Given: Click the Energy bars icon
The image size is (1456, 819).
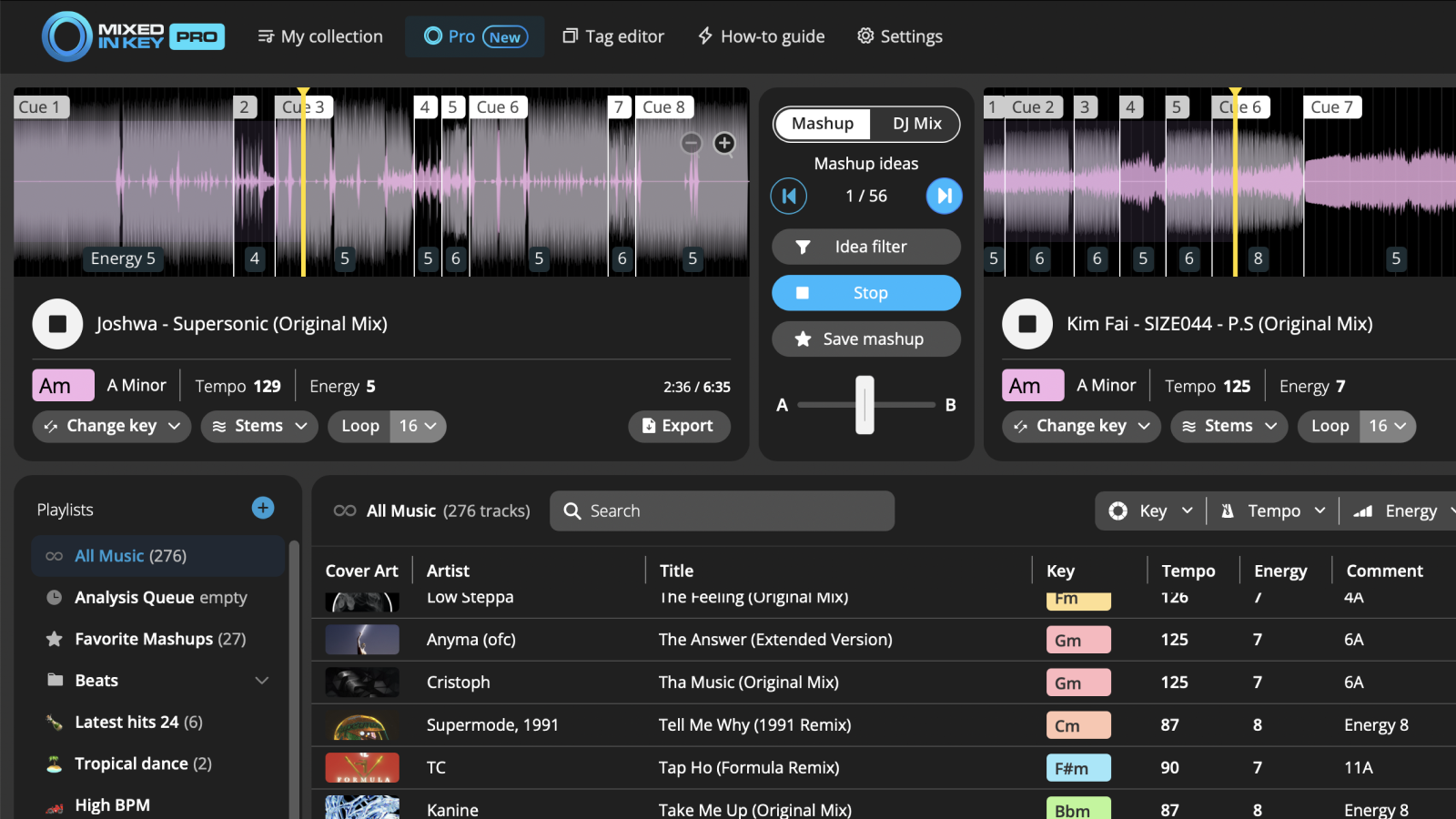Looking at the screenshot, I should (x=1362, y=511).
